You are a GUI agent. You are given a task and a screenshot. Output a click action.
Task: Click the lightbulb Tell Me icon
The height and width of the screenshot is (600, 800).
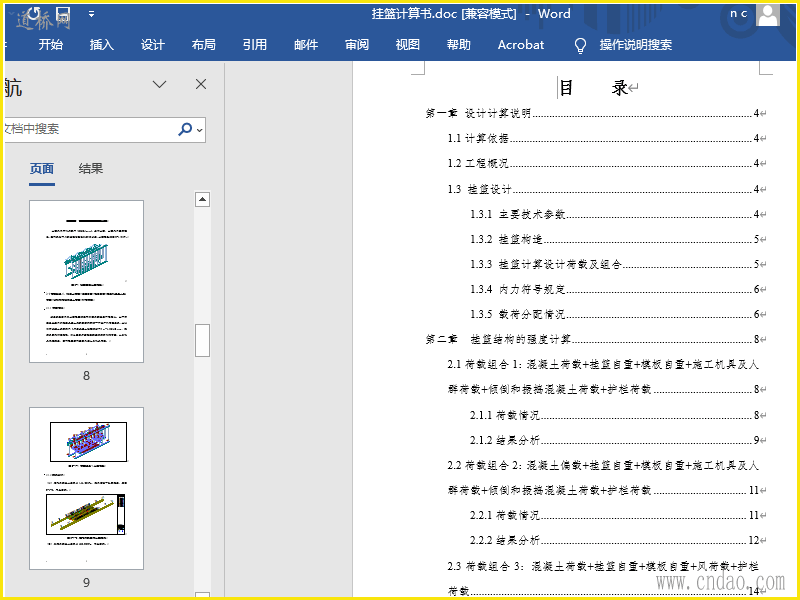580,45
